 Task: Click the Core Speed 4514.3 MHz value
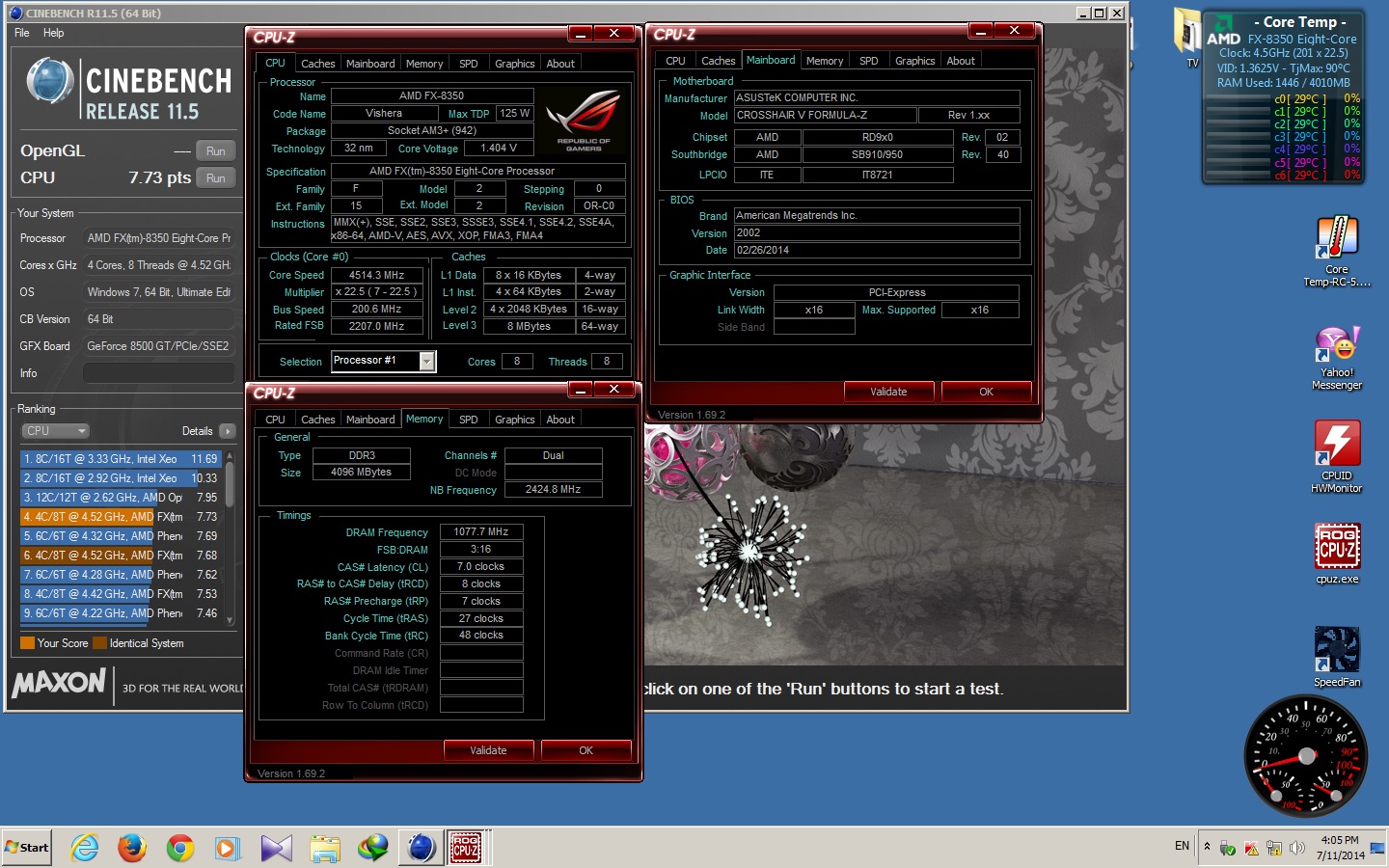[376, 275]
